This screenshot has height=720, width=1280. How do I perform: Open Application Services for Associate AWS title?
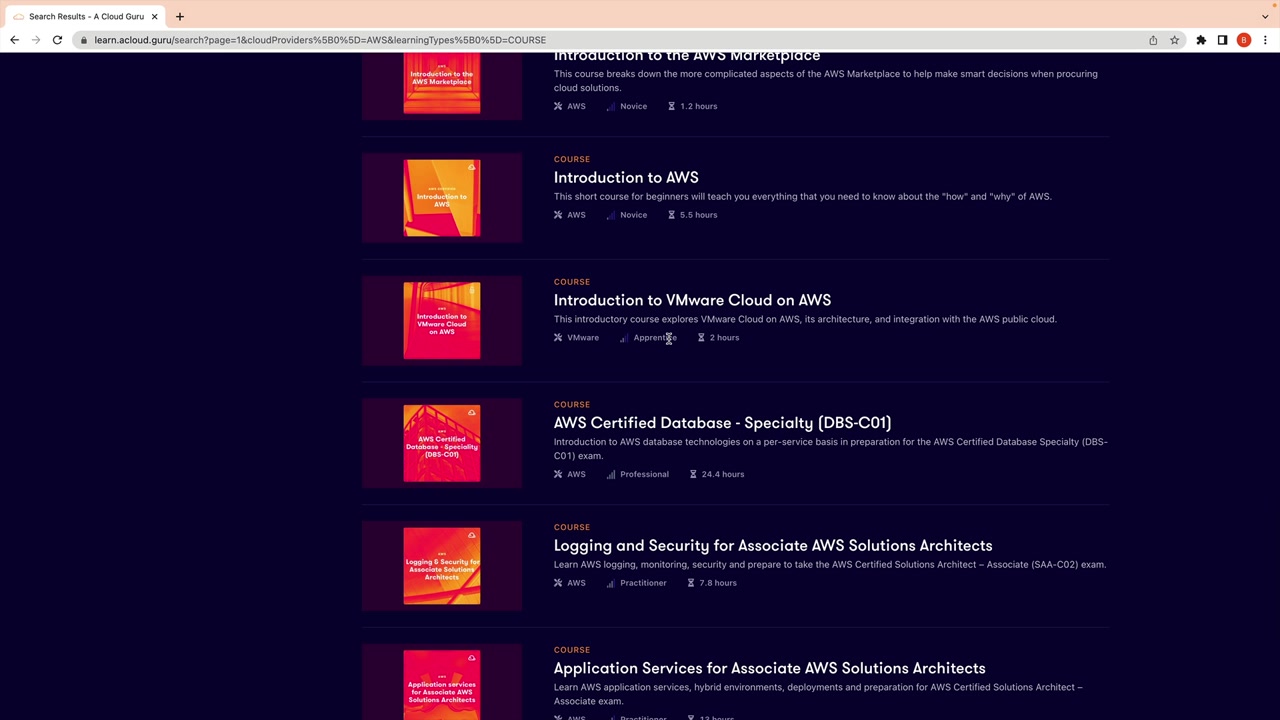769,668
